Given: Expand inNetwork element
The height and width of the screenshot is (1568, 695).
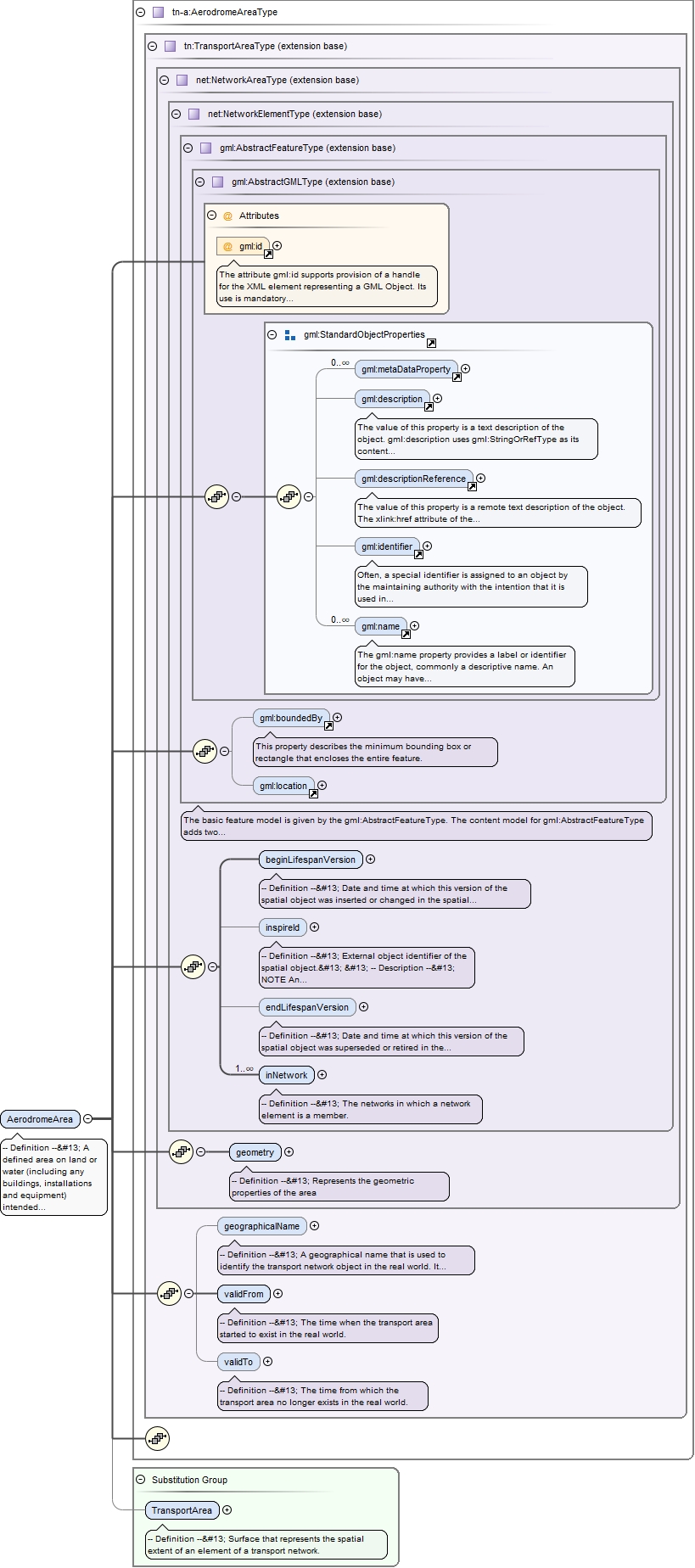Looking at the screenshot, I should pos(322,1075).
